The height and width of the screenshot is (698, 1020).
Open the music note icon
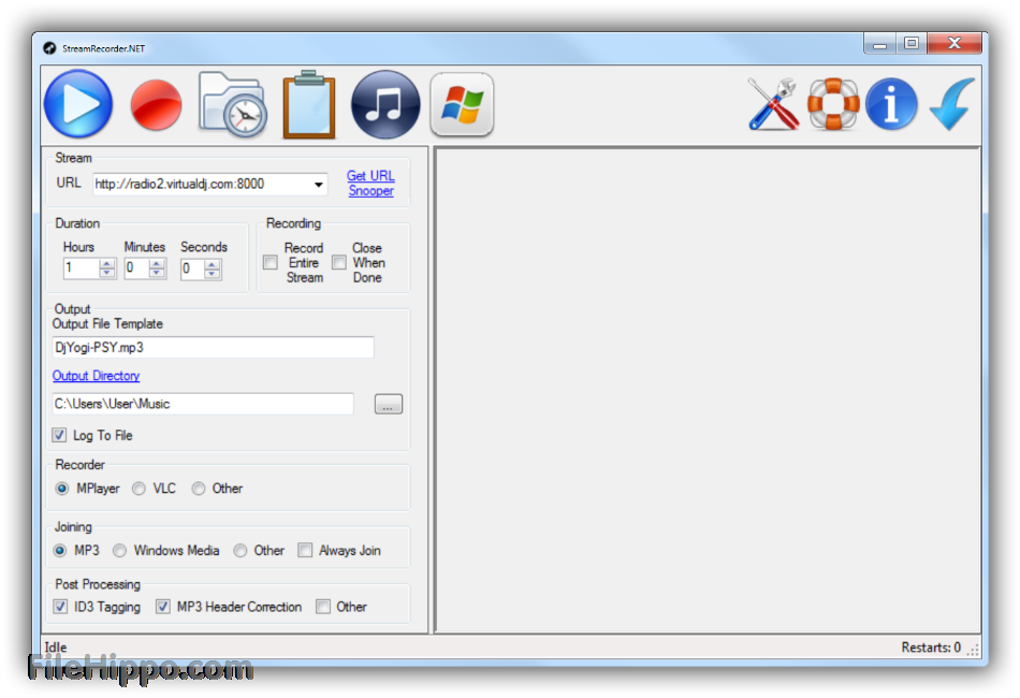click(385, 104)
